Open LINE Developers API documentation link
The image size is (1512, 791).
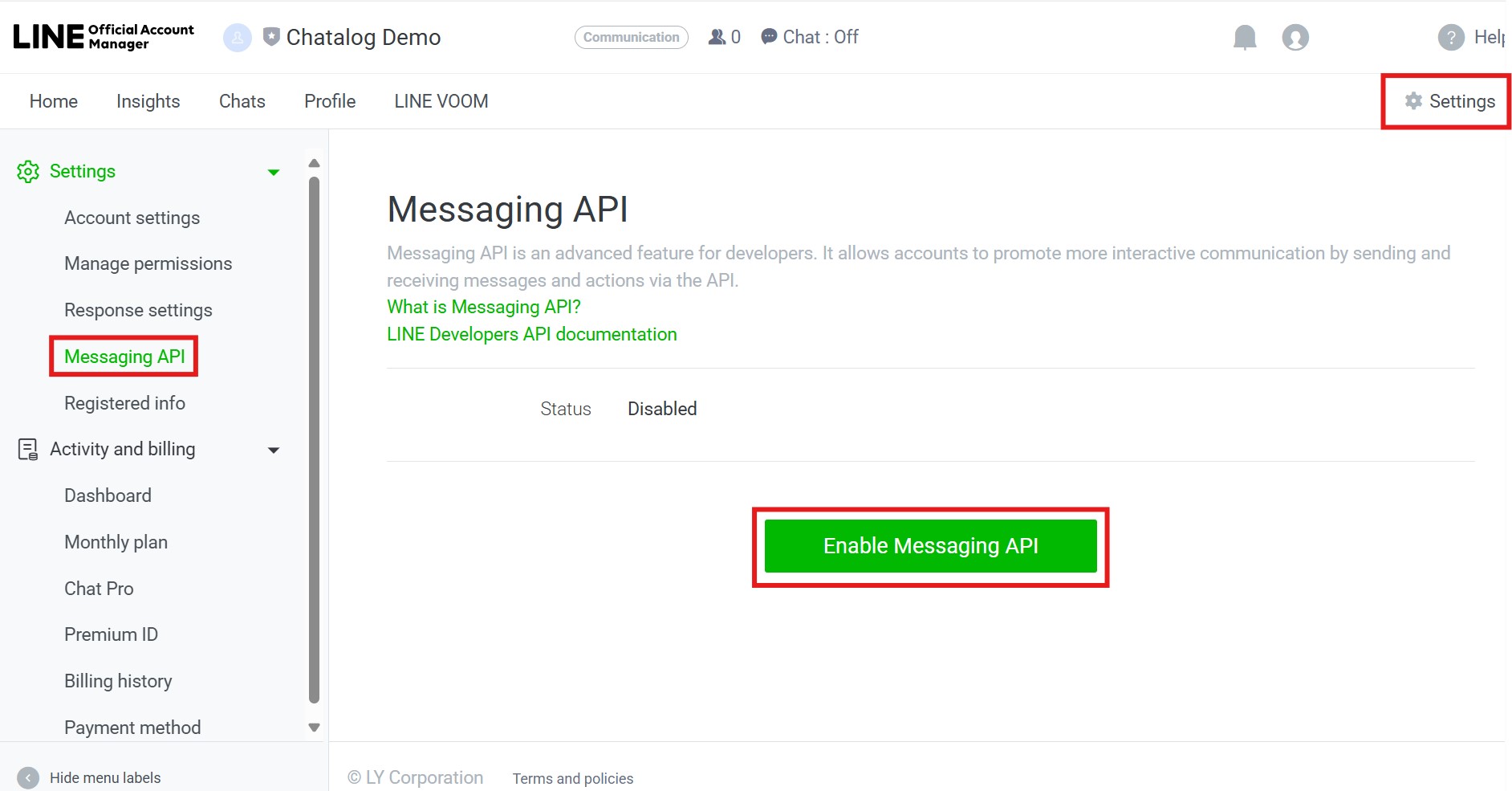point(531,334)
